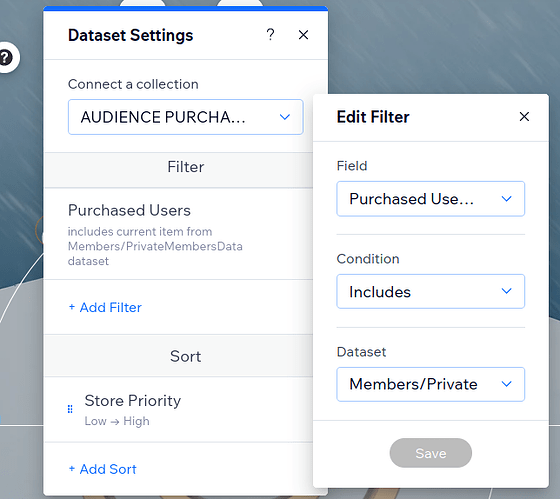Image resolution: width=560 pixels, height=499 pixels.
Task: Click the Field dropdown chevron arrow
Action: click(x=506, y=199)
